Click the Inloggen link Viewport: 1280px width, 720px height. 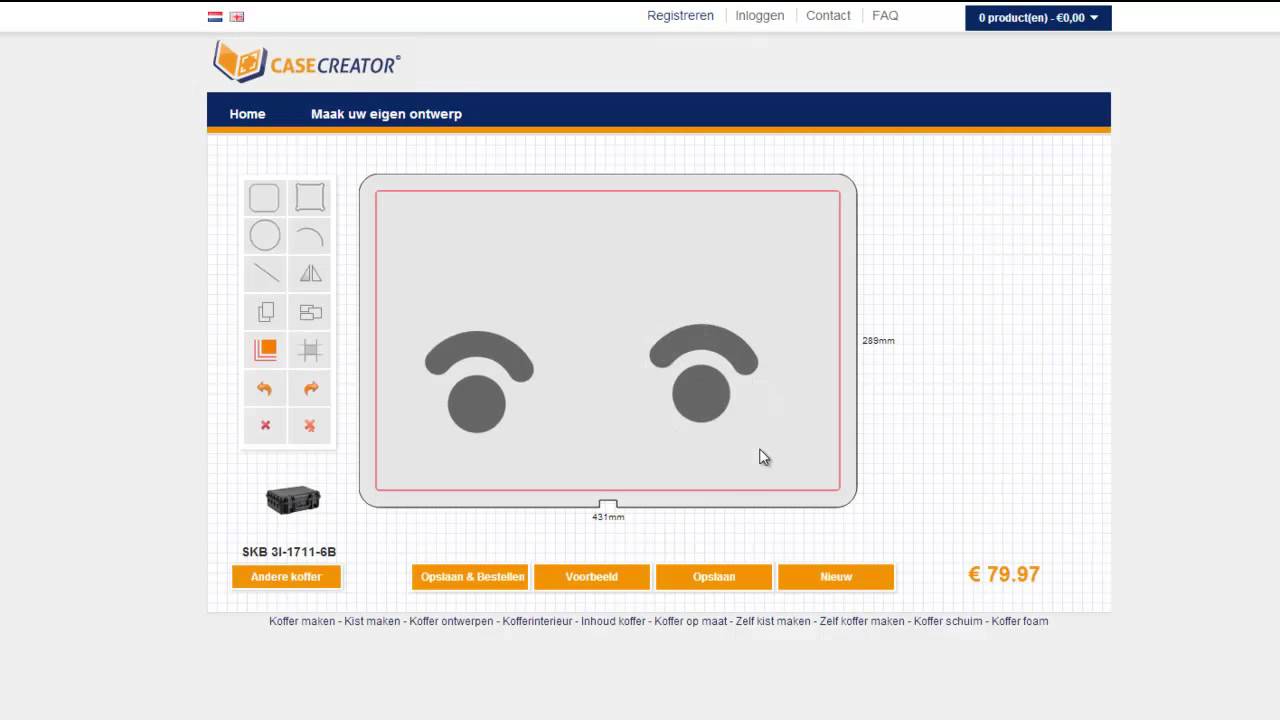click(x=760, y=16)
